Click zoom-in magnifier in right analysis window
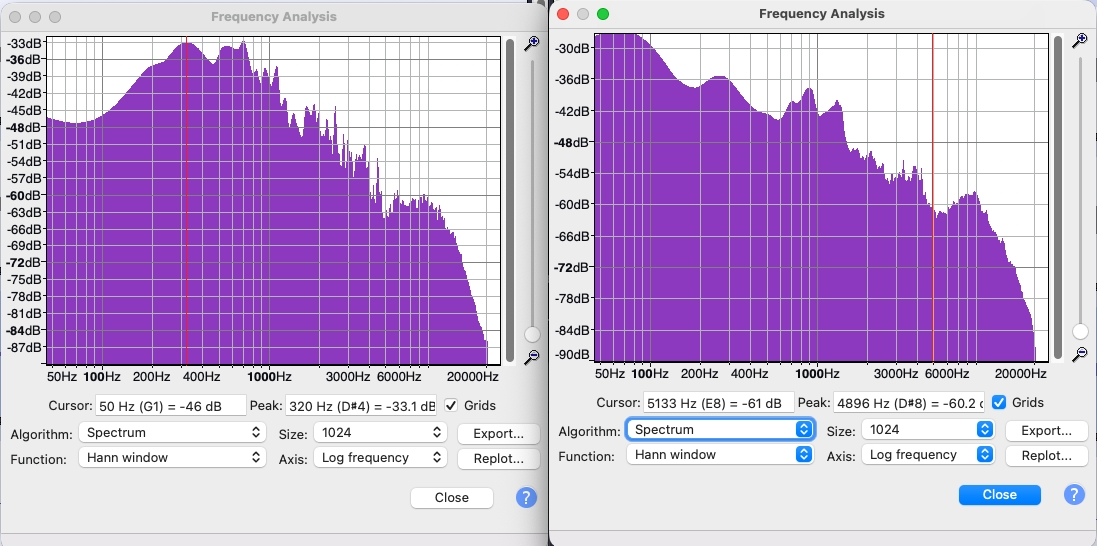Screen dimensions: 1097x546 point(1079,40)
